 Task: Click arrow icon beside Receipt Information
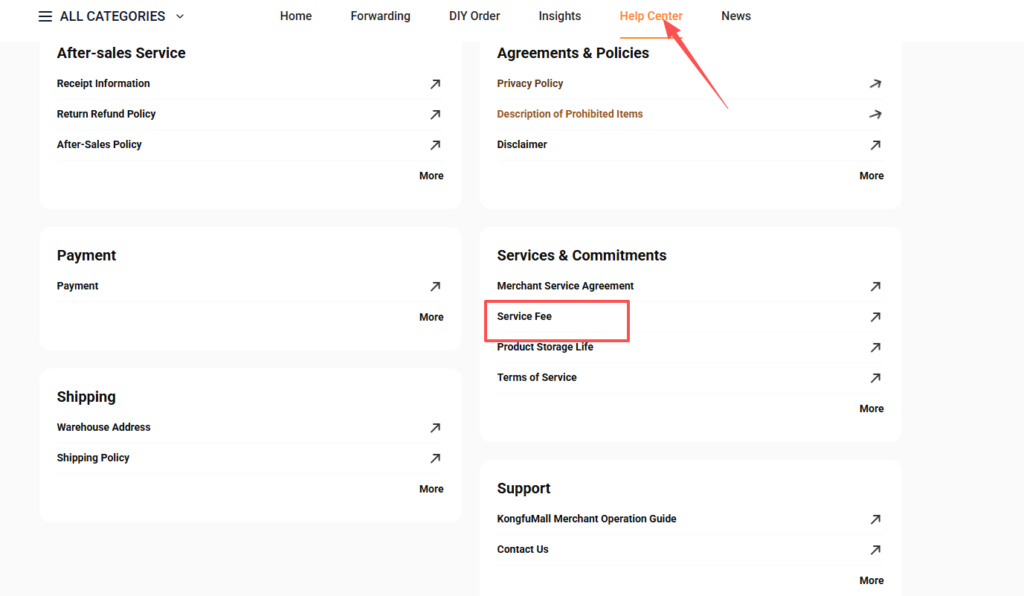[x=435, y=84]
